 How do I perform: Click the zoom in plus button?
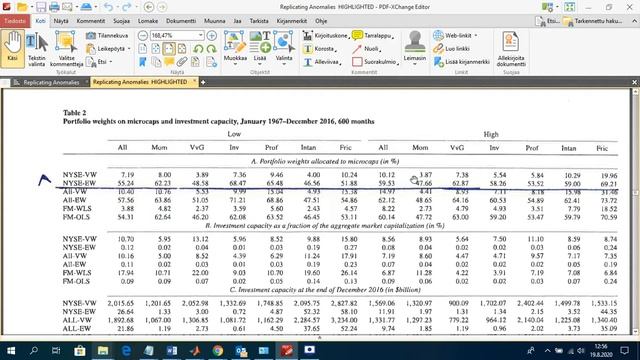coord(211,36)
